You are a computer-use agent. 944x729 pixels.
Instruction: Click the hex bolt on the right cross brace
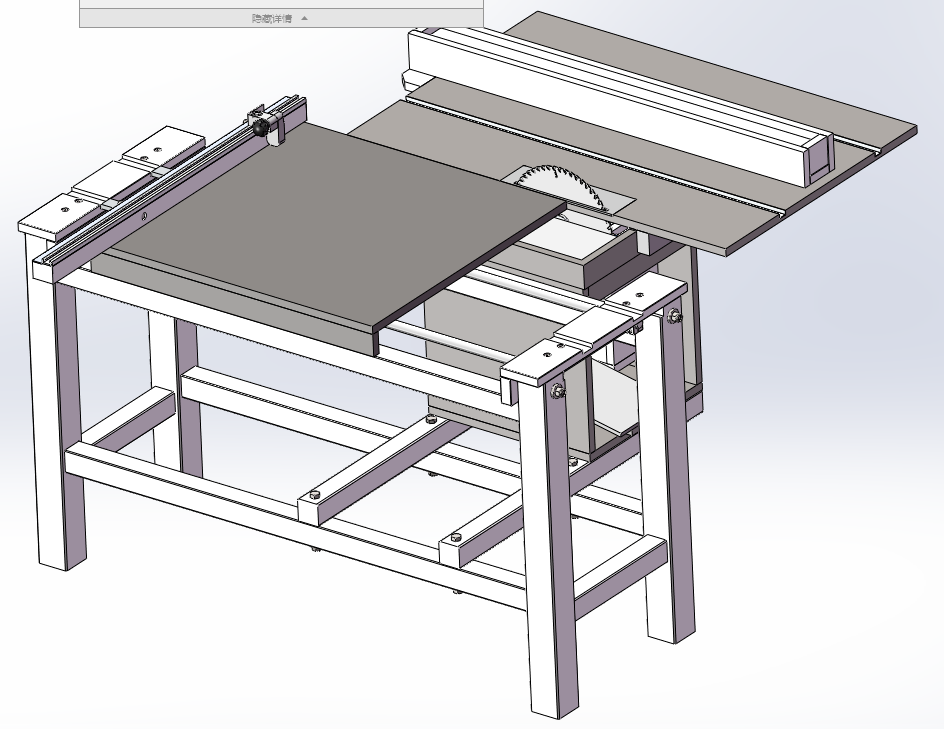[456, 538]
